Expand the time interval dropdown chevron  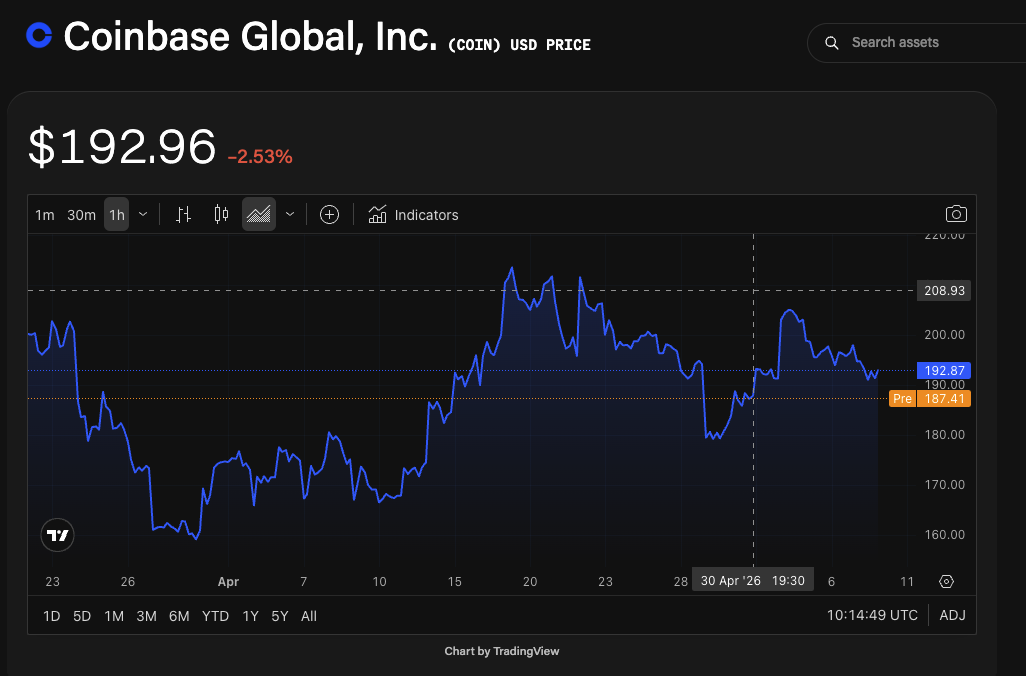point(143,214)
